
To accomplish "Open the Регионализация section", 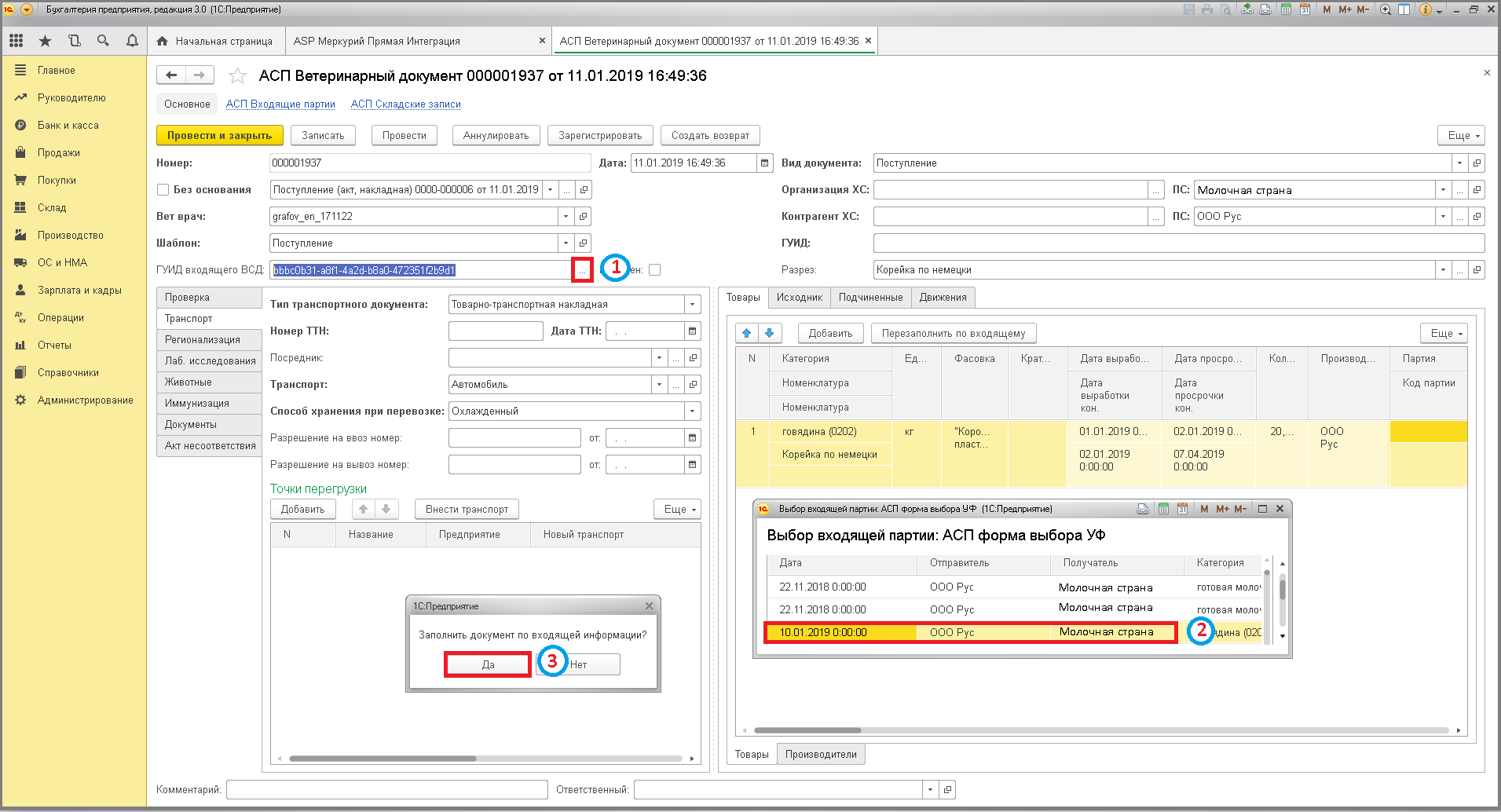I will point(209,339).
